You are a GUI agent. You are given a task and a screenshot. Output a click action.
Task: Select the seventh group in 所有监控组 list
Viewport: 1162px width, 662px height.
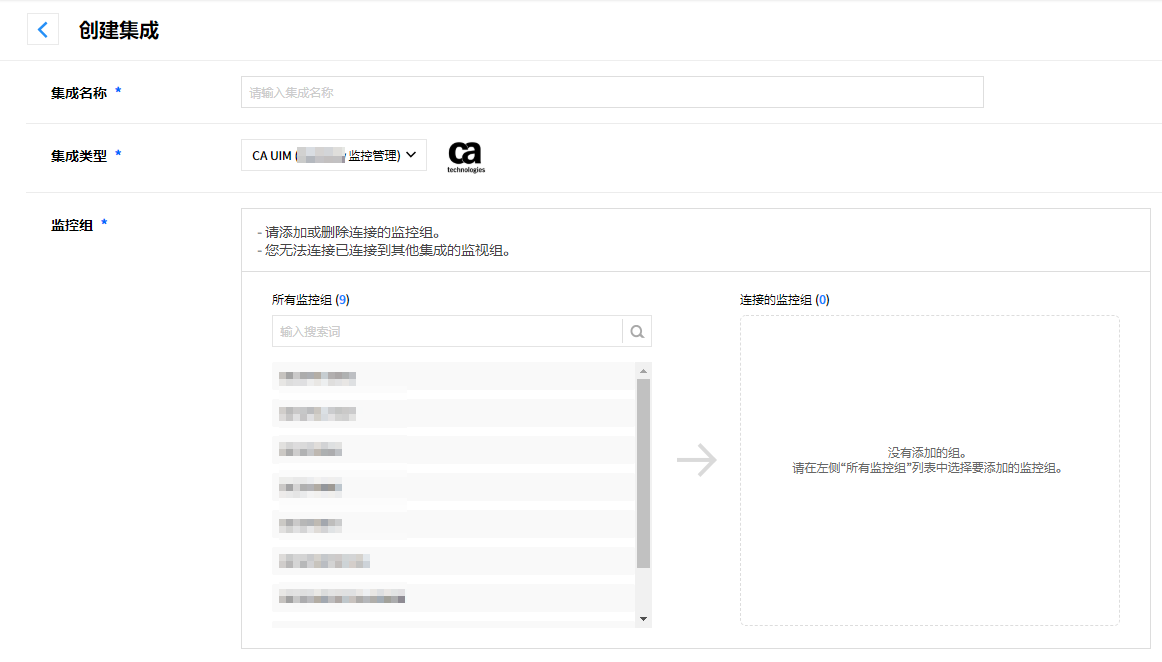coord(453,598)
